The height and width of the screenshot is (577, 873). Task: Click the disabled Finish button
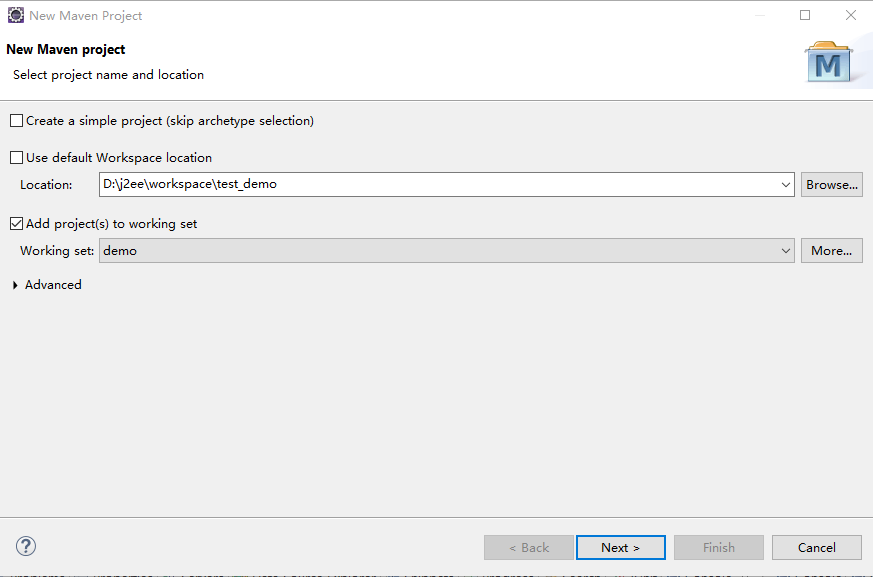(x=718, y=547)
